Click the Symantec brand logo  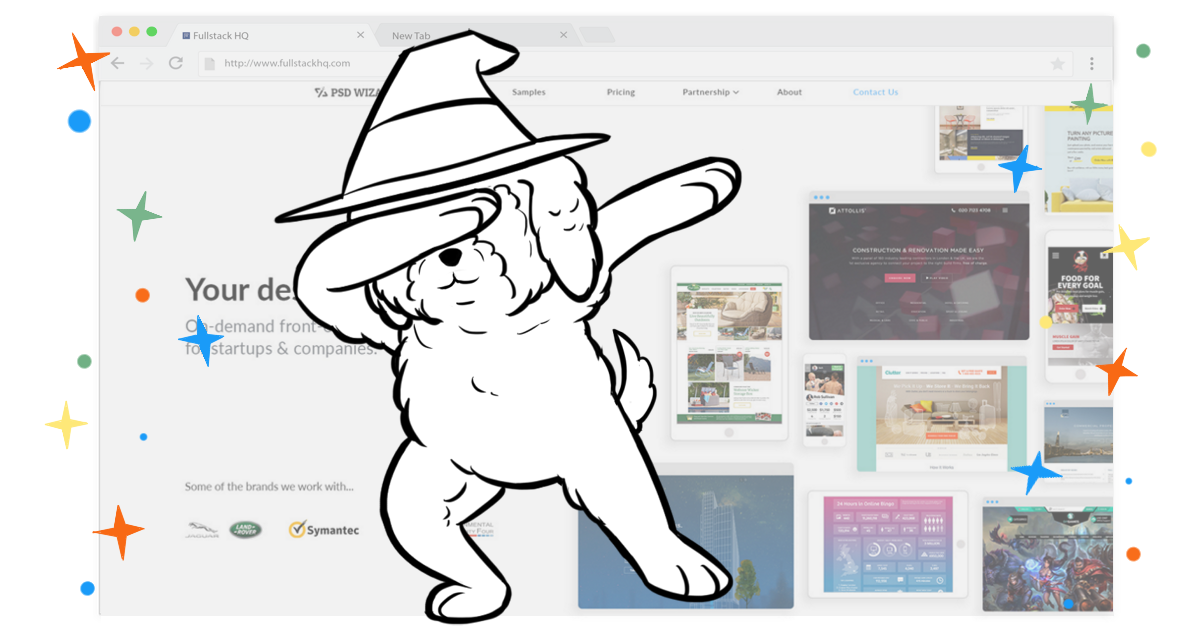320,528
